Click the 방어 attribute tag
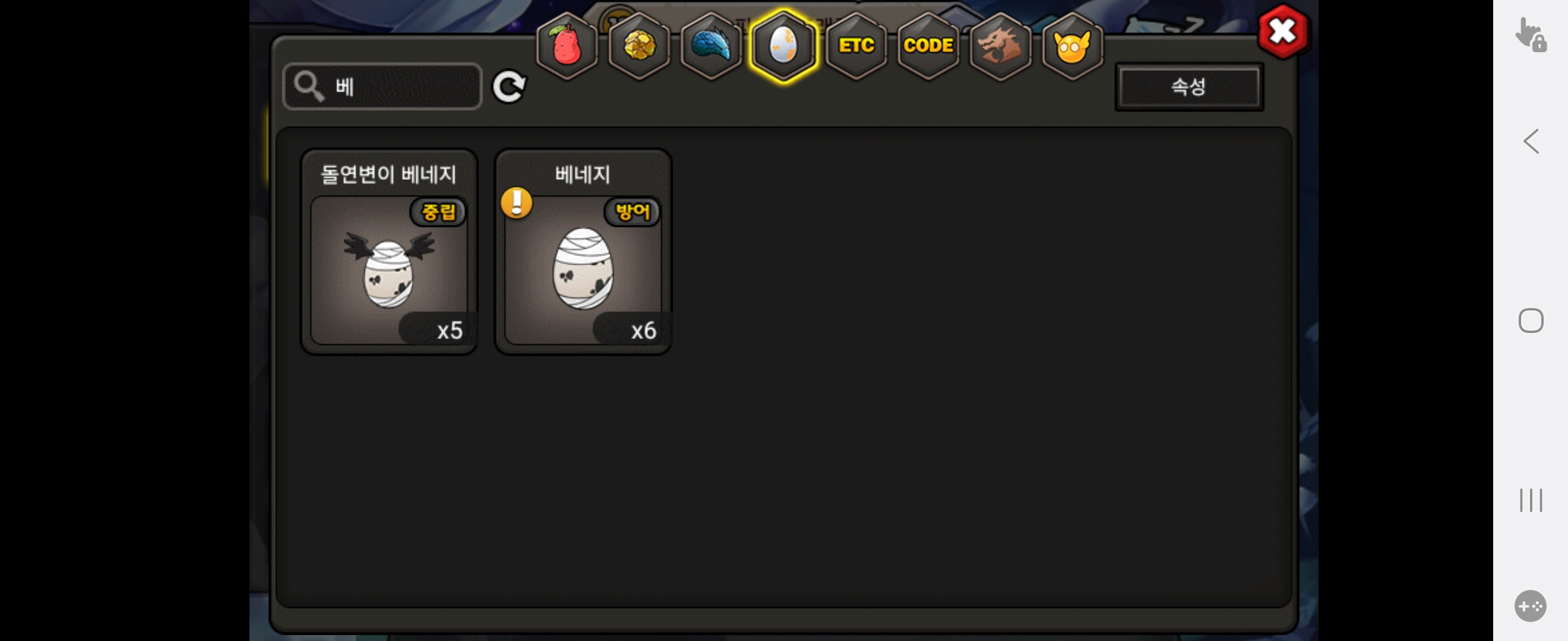 coord(633,212)
